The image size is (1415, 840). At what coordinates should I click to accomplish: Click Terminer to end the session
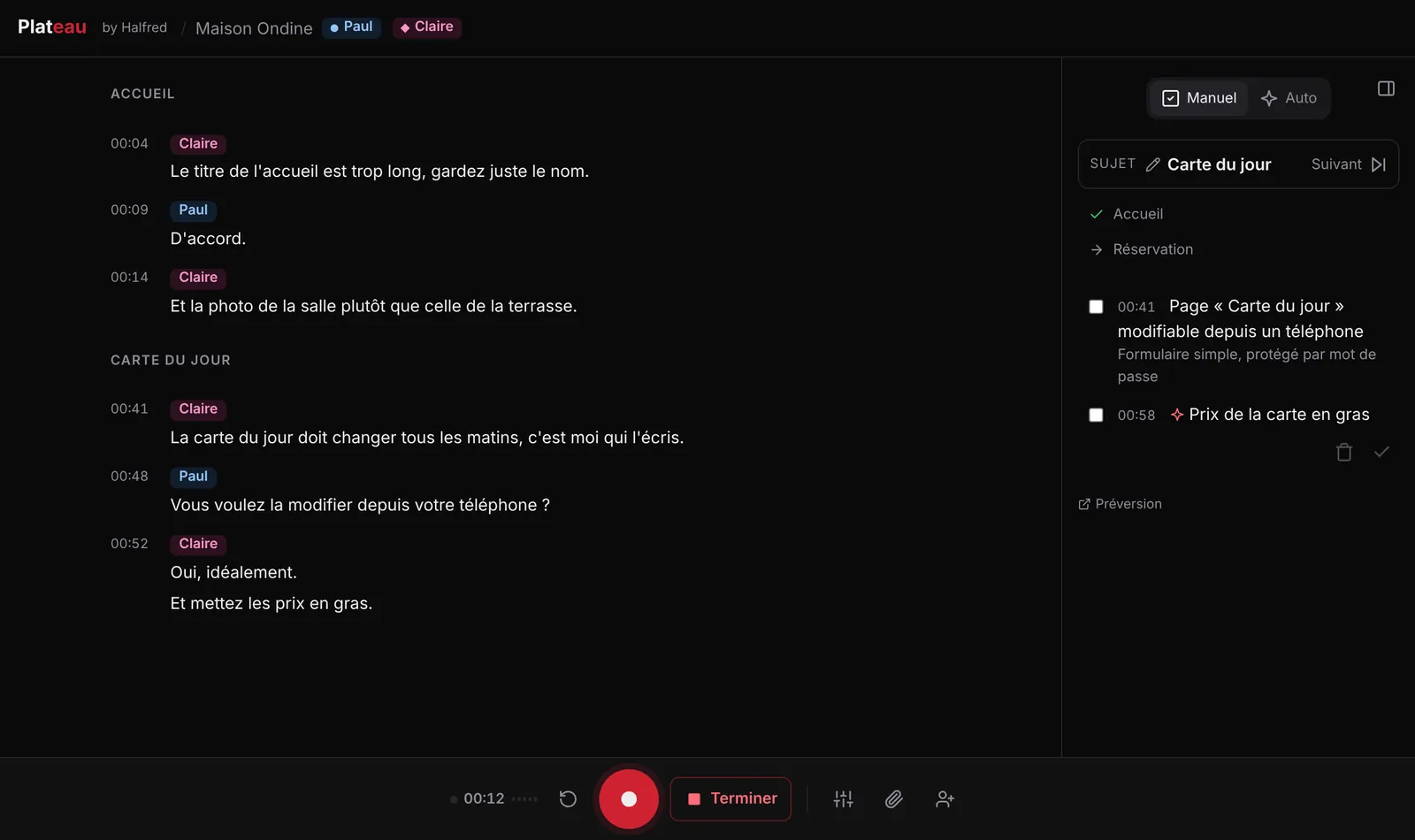(x=730, y=799)
